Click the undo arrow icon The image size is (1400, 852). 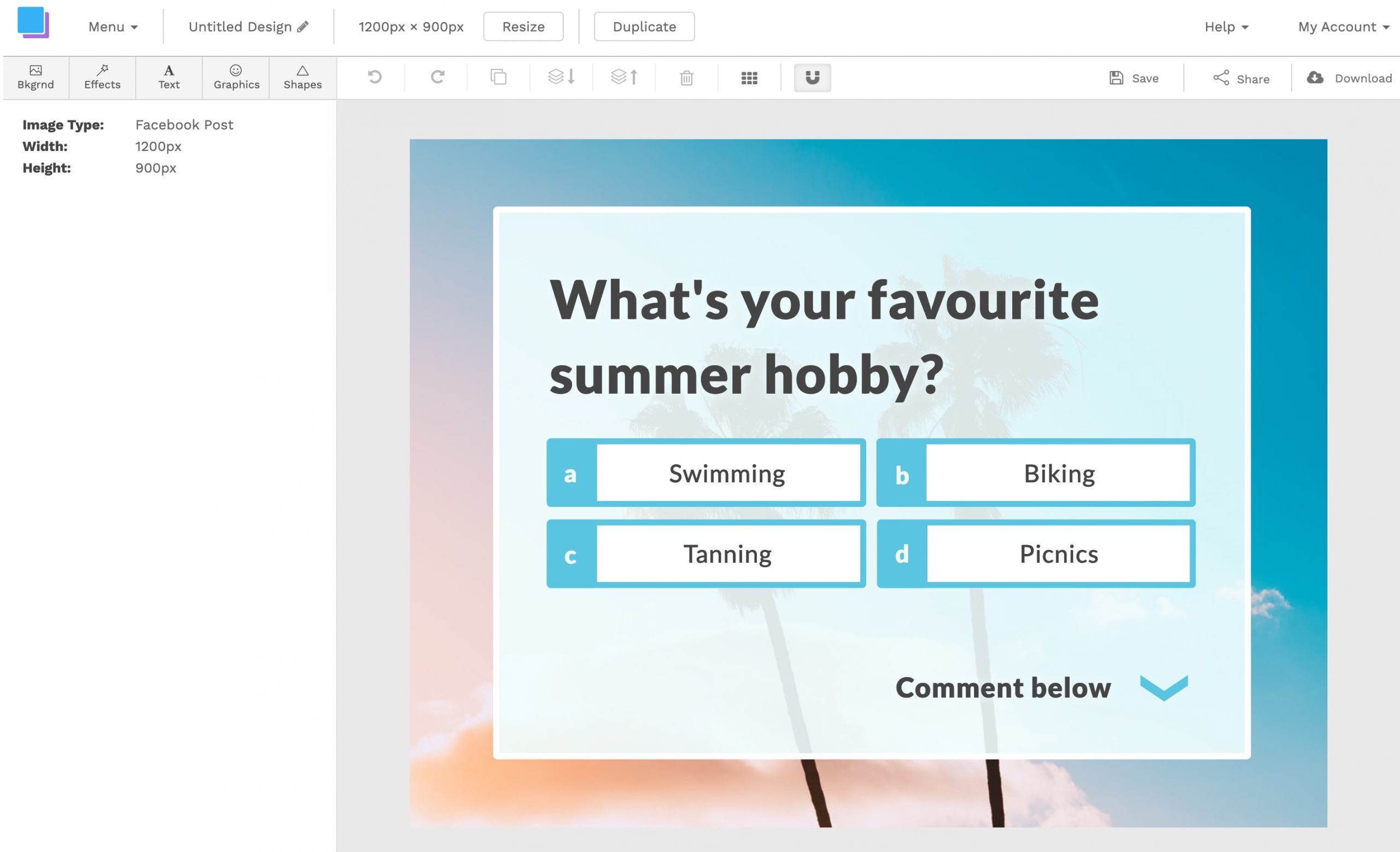tap(375, 77)
